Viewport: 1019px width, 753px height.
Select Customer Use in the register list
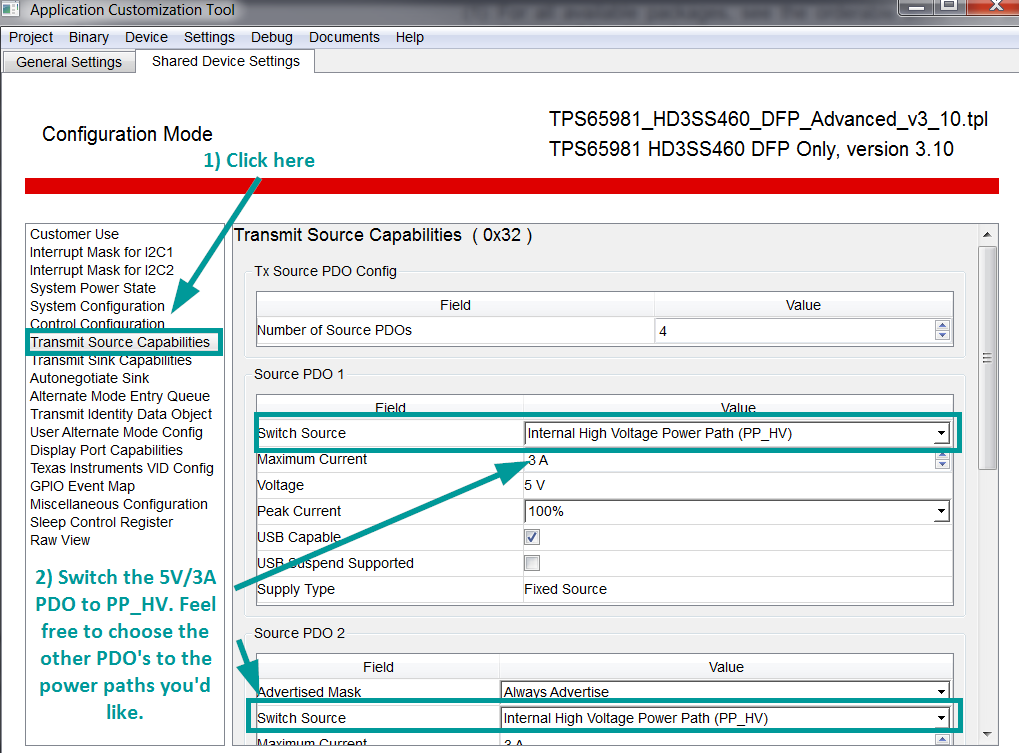pos(74,234)
